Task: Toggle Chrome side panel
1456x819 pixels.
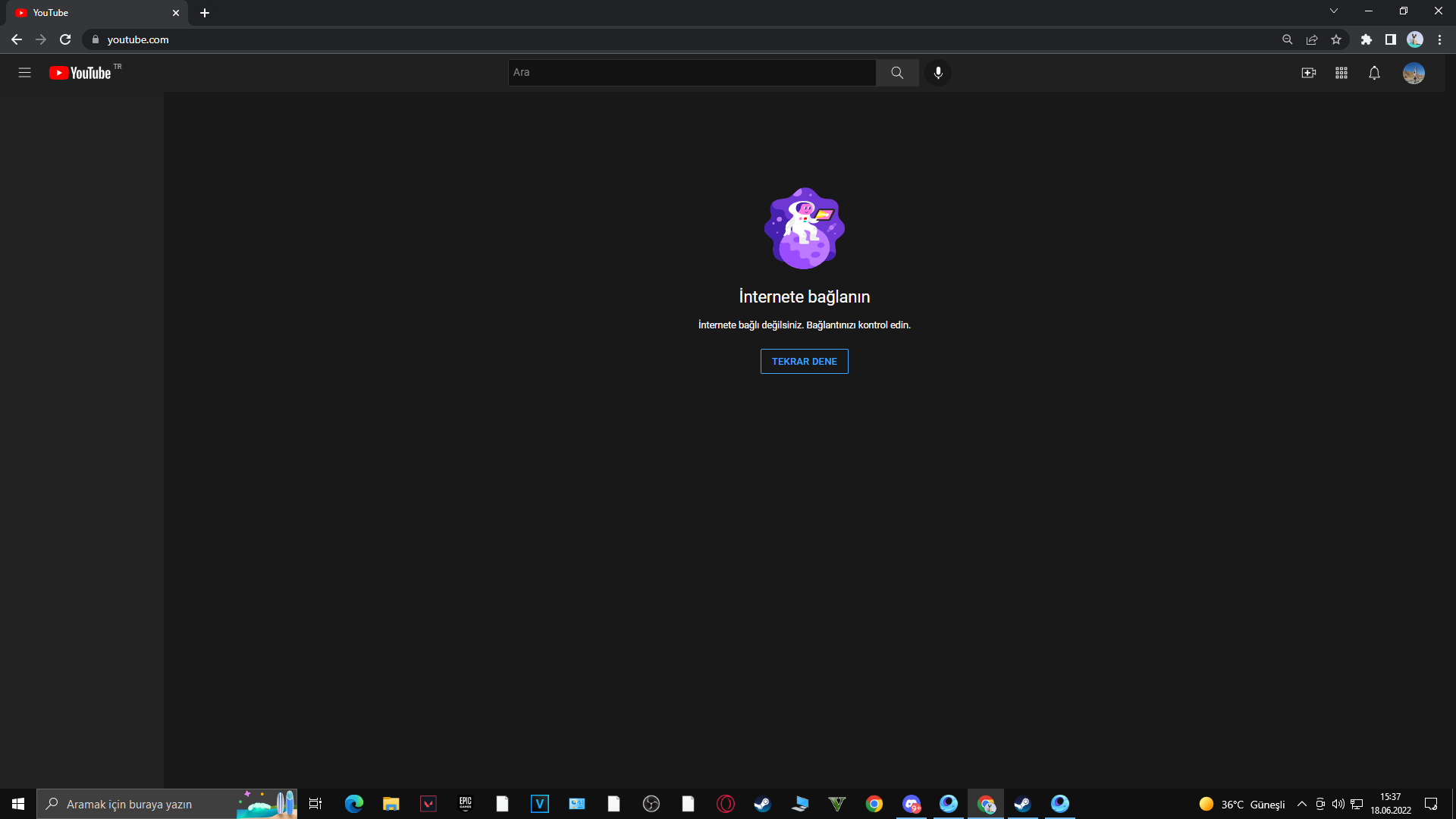Action: [1391, 39]
